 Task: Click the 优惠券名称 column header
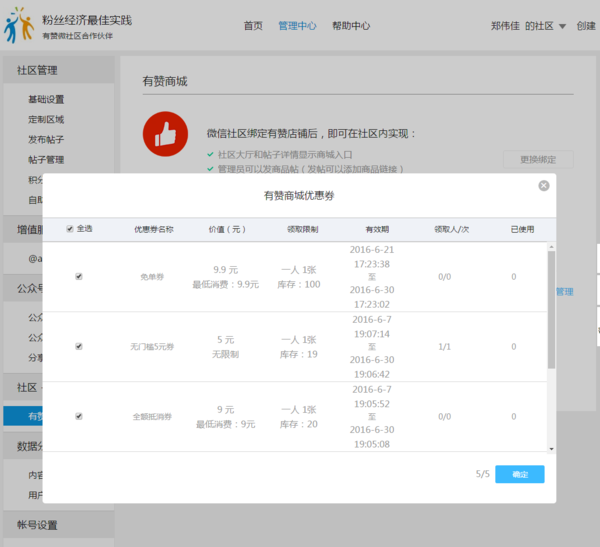pos(153,229)
